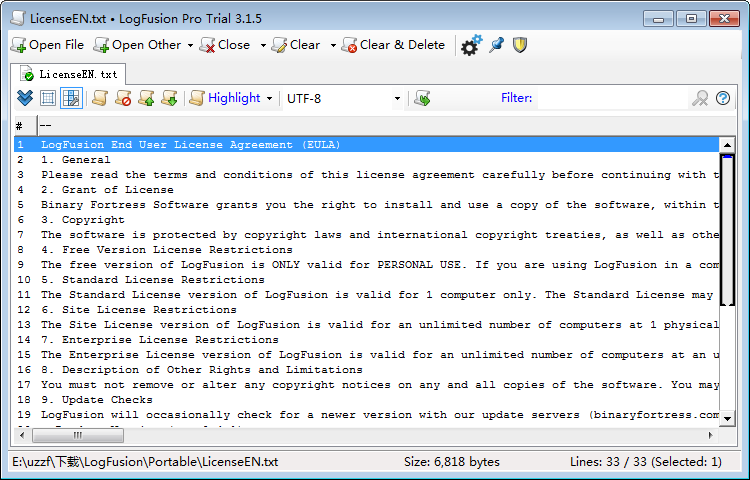Click the blue pushpin icon
This screenshot has width=750, height=480.
tap(496, 45)
